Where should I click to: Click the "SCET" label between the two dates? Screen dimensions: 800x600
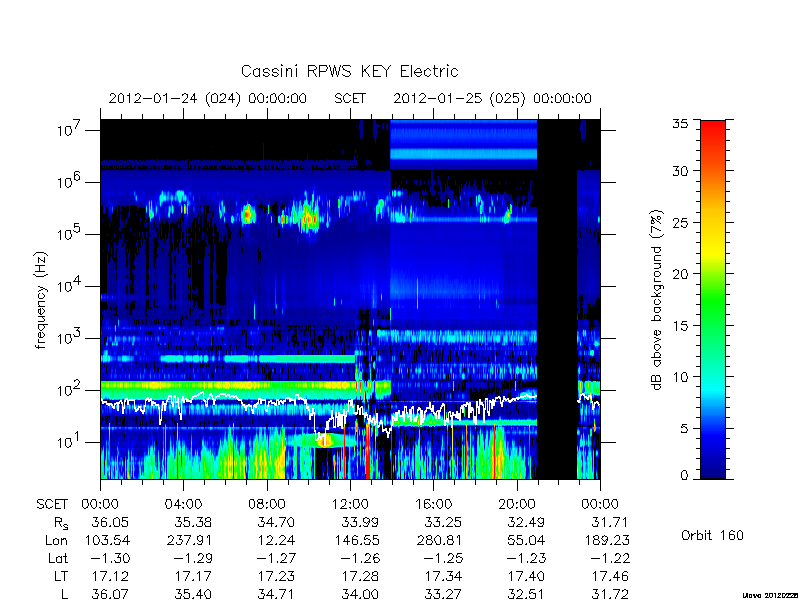pos(350,98)
